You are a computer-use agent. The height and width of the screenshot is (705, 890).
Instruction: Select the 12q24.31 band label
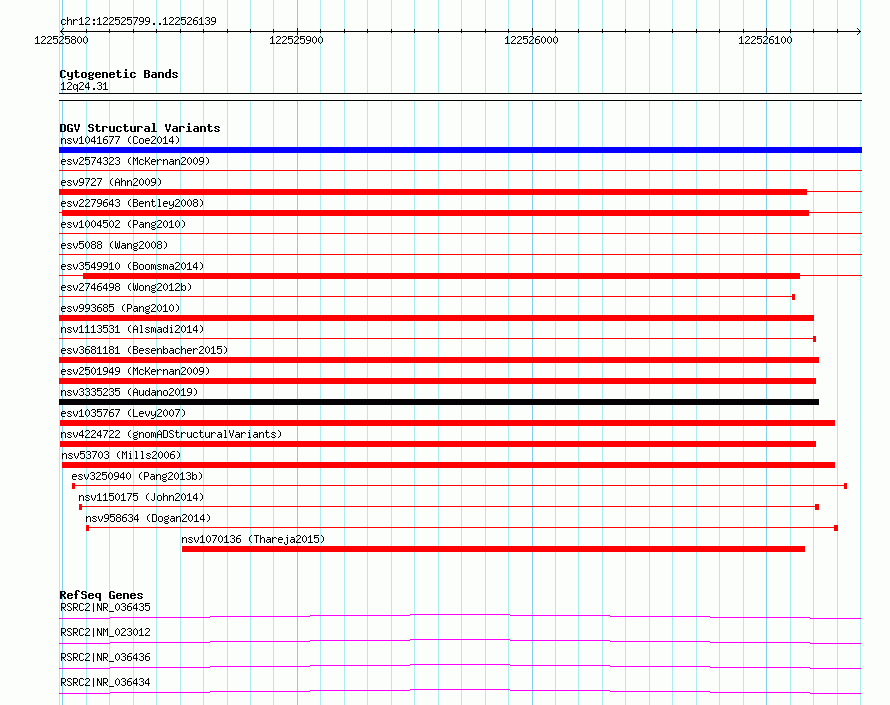pyautogui.click(x=84, y=86)
